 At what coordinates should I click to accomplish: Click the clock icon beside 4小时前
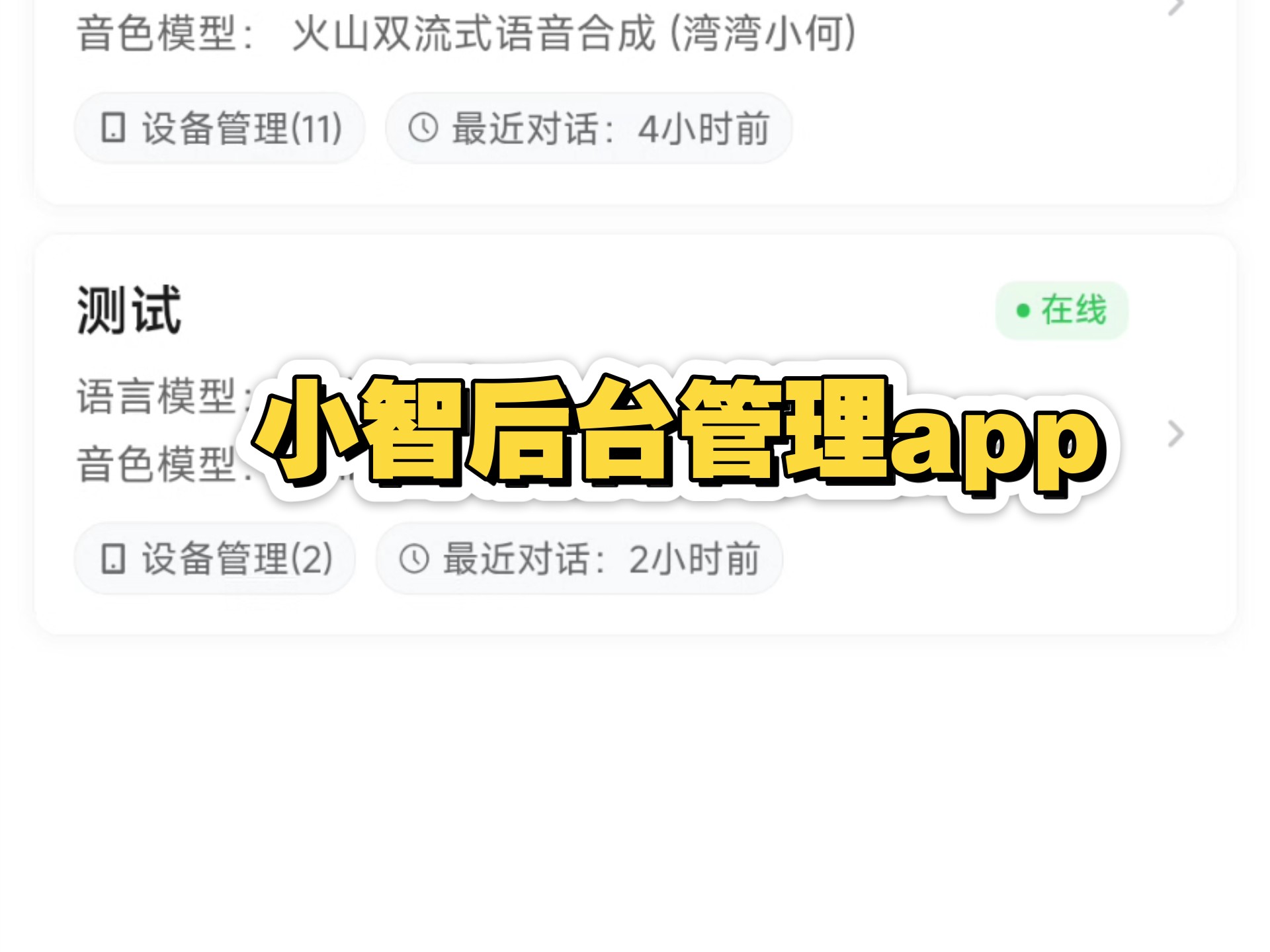[423, 128]
